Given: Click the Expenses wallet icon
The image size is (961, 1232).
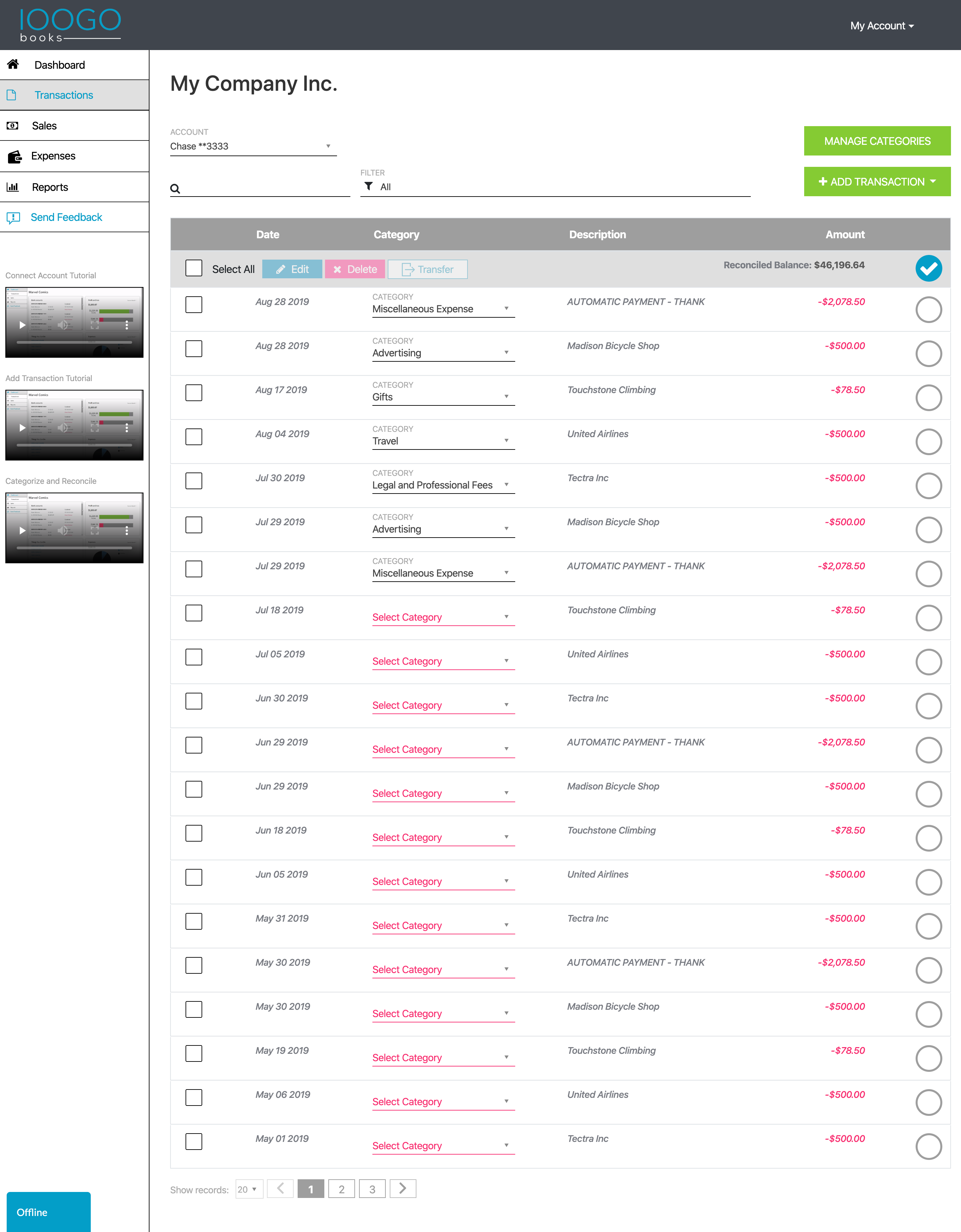Looking at the screenshot, I should tap(14, 156).
